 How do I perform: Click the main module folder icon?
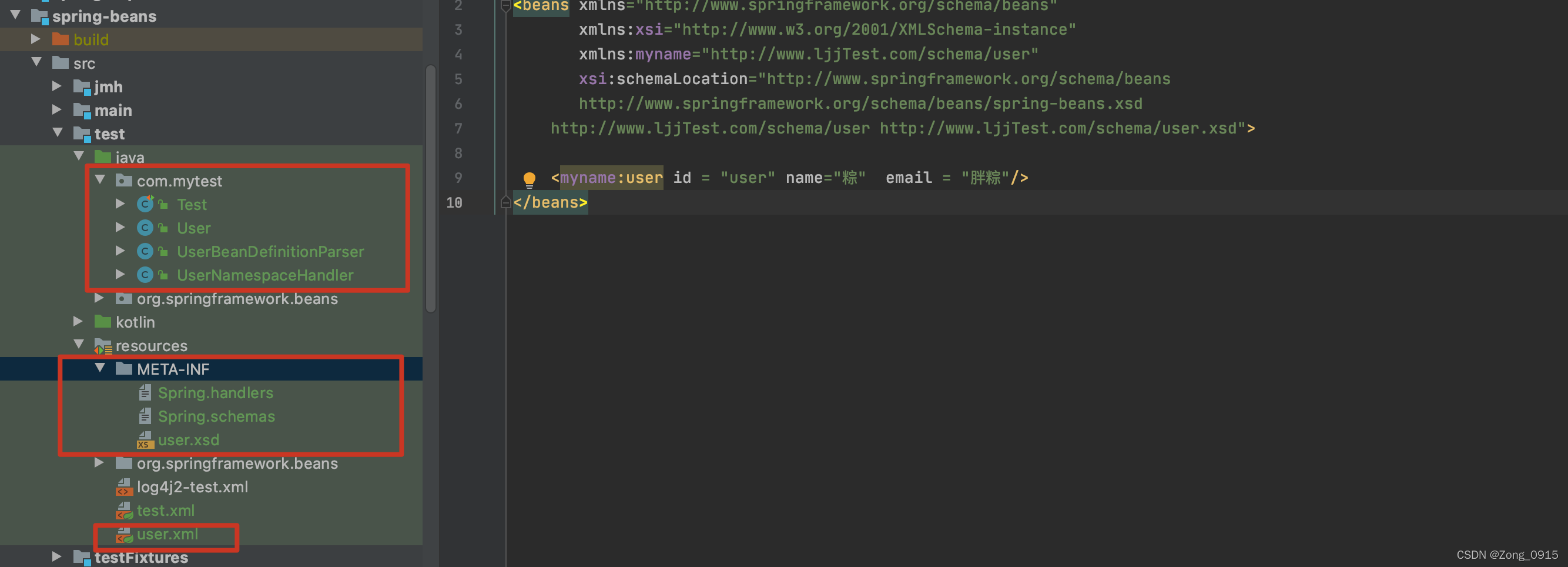point(82,111)
